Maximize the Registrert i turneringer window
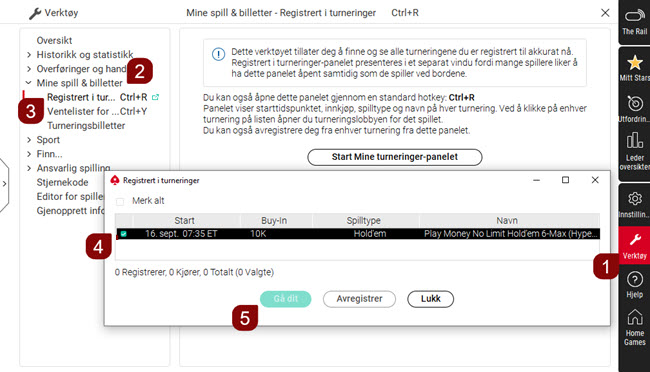This screenshot has height=372, width=650. pyautogui.click(x=565, y=180)
